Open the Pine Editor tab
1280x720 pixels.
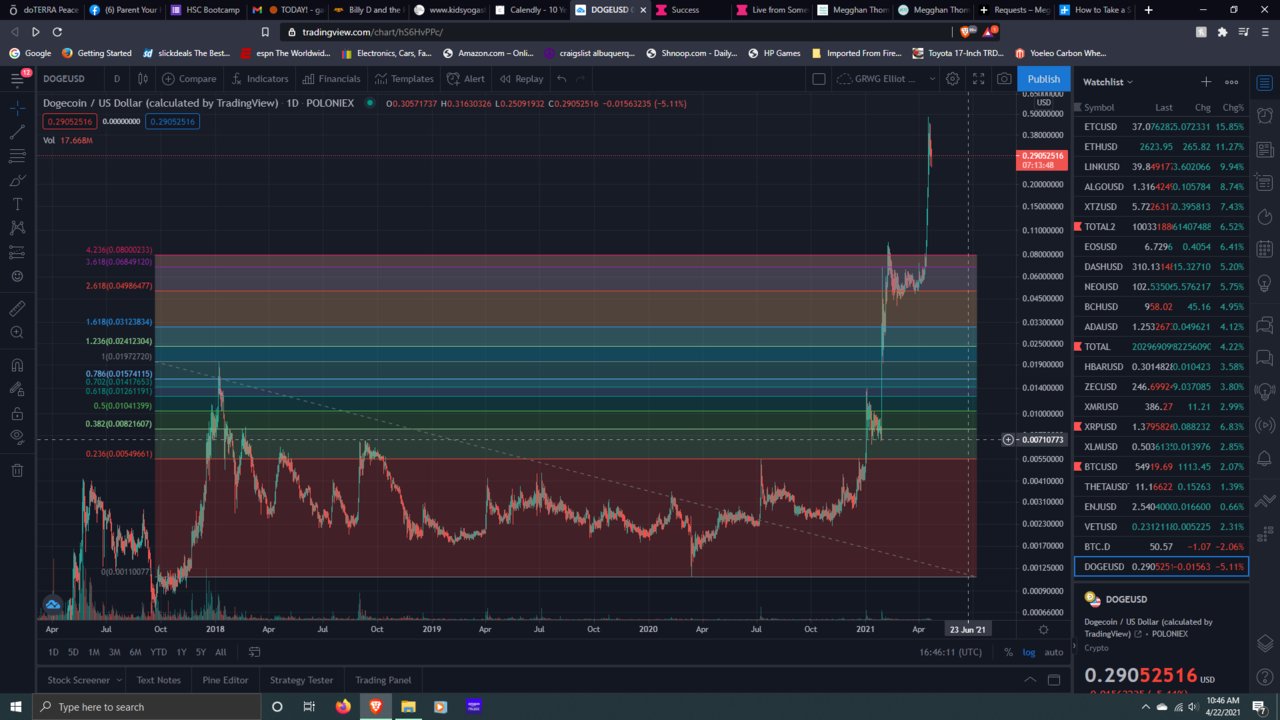point(225,680)
